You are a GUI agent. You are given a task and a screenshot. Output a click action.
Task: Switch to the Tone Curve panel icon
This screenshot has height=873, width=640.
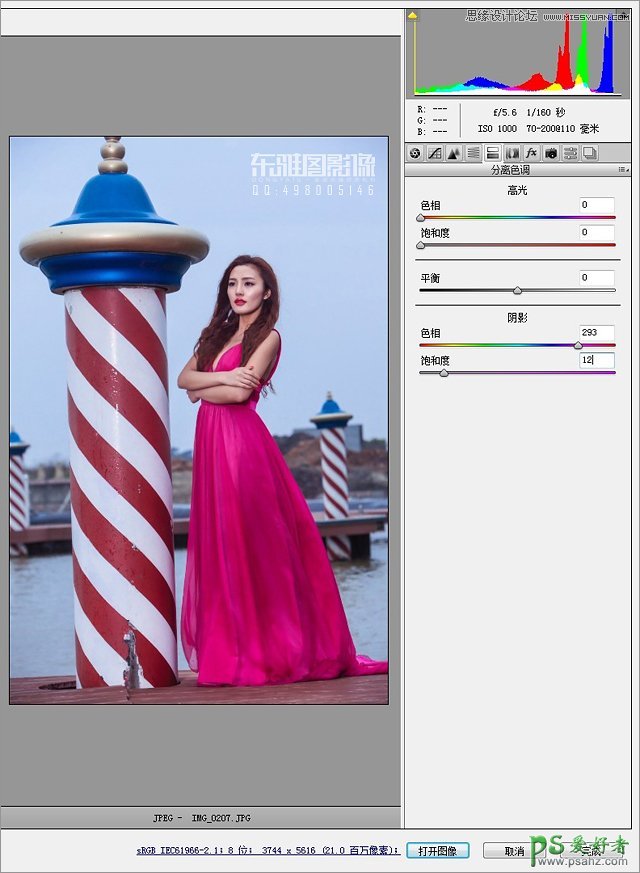click(434, 153)
